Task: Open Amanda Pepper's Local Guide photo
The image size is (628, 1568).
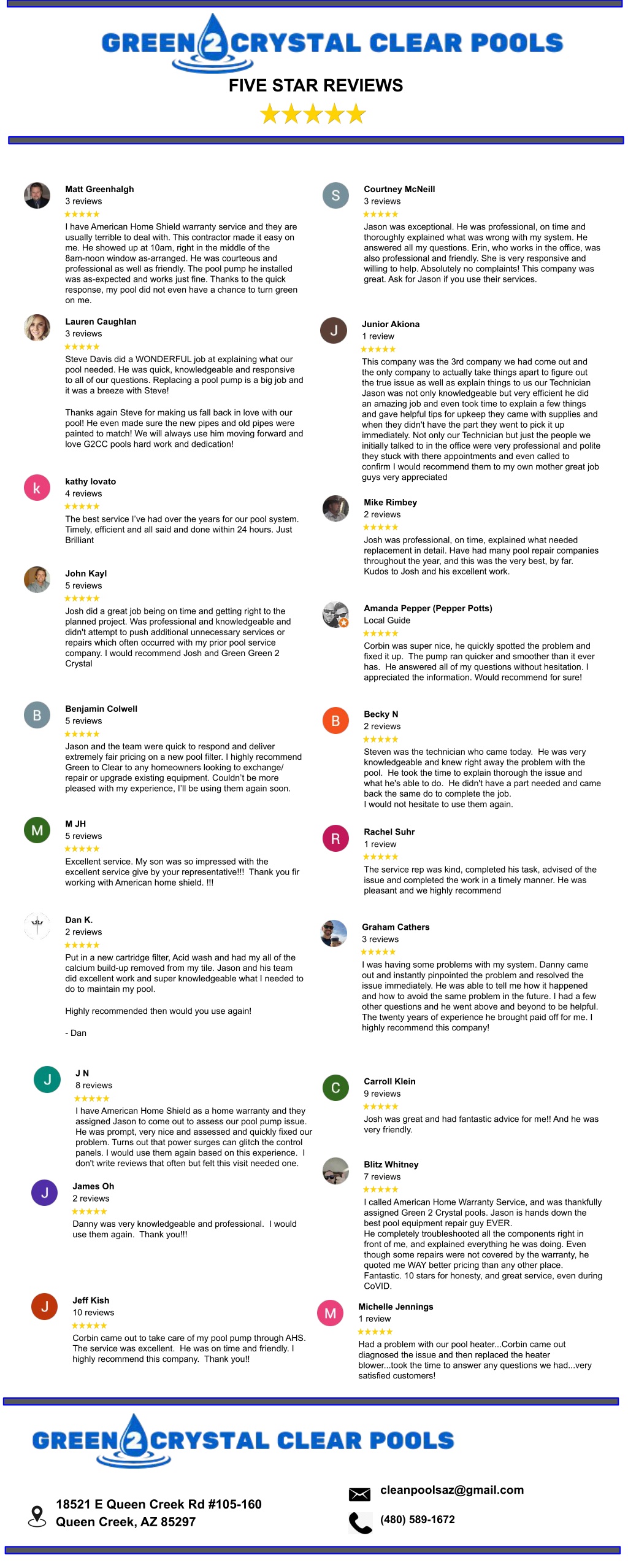Action: coord(335,614)
